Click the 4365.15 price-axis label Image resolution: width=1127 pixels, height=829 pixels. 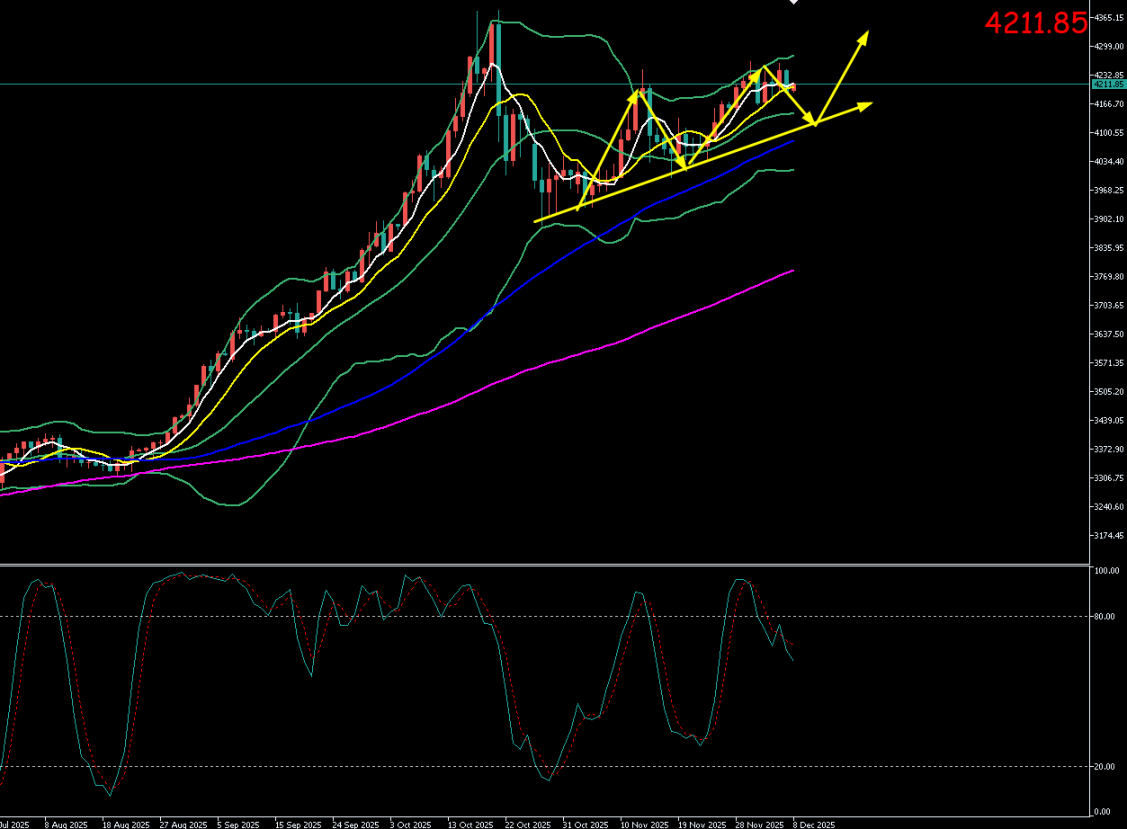click(1108, 18)
